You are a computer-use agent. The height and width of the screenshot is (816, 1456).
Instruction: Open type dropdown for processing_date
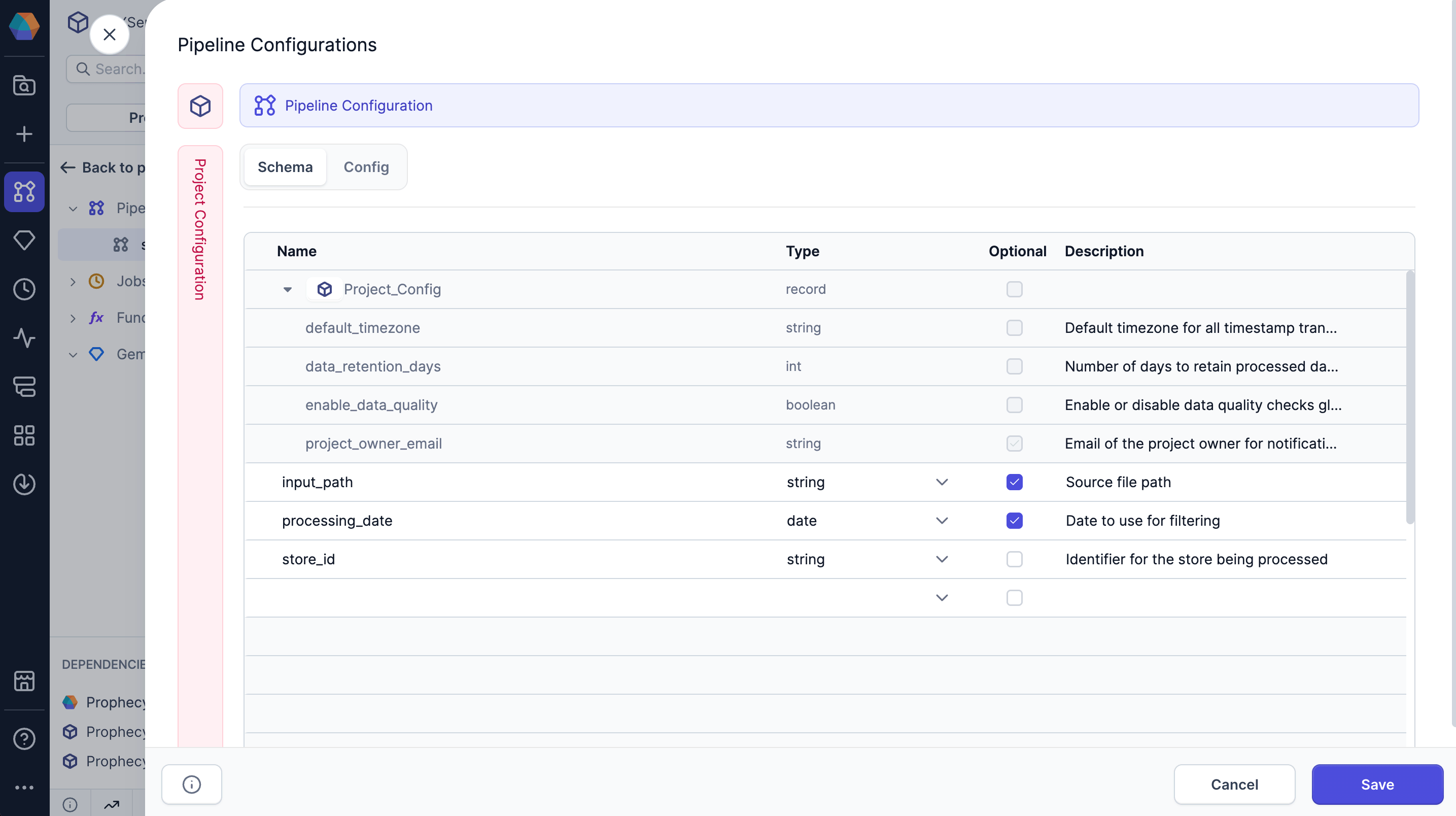pos(942,520)
